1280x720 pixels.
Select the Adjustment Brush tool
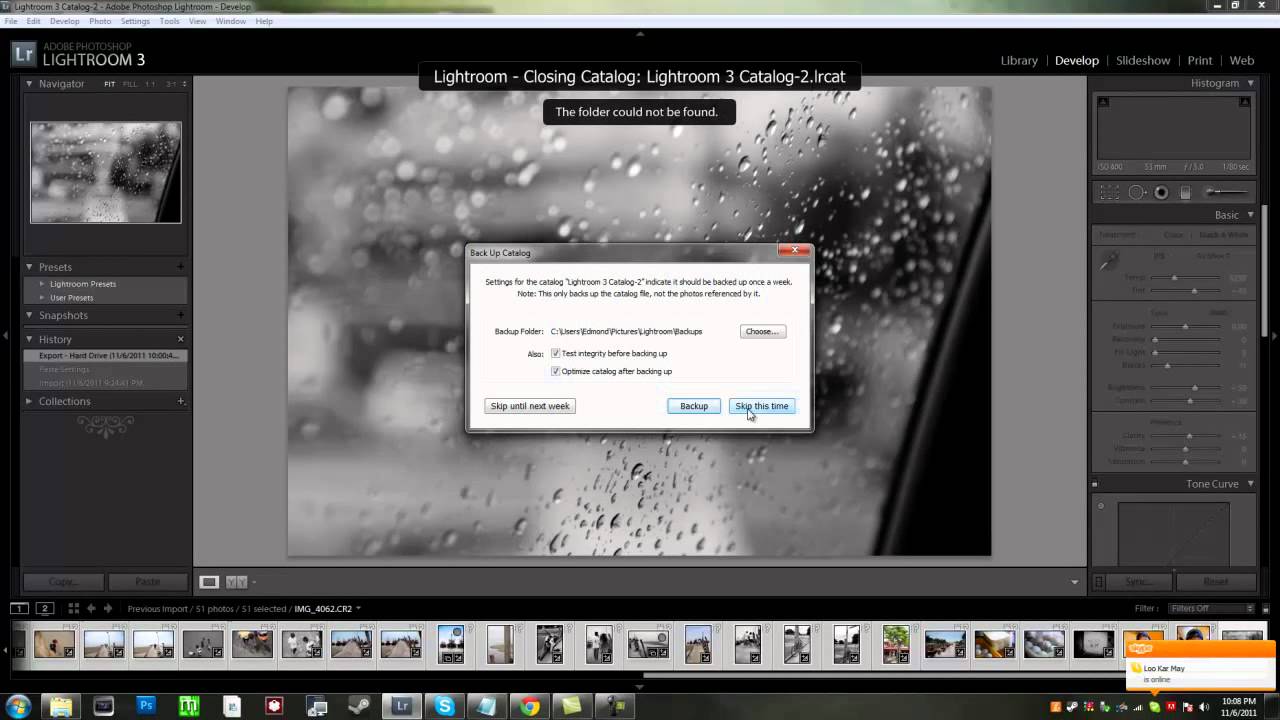tap(1226, 192)
